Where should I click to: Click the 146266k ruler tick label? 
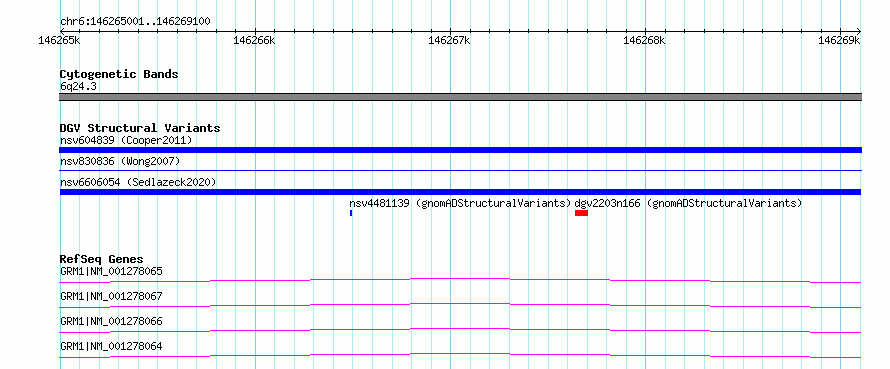coord(254,40)
